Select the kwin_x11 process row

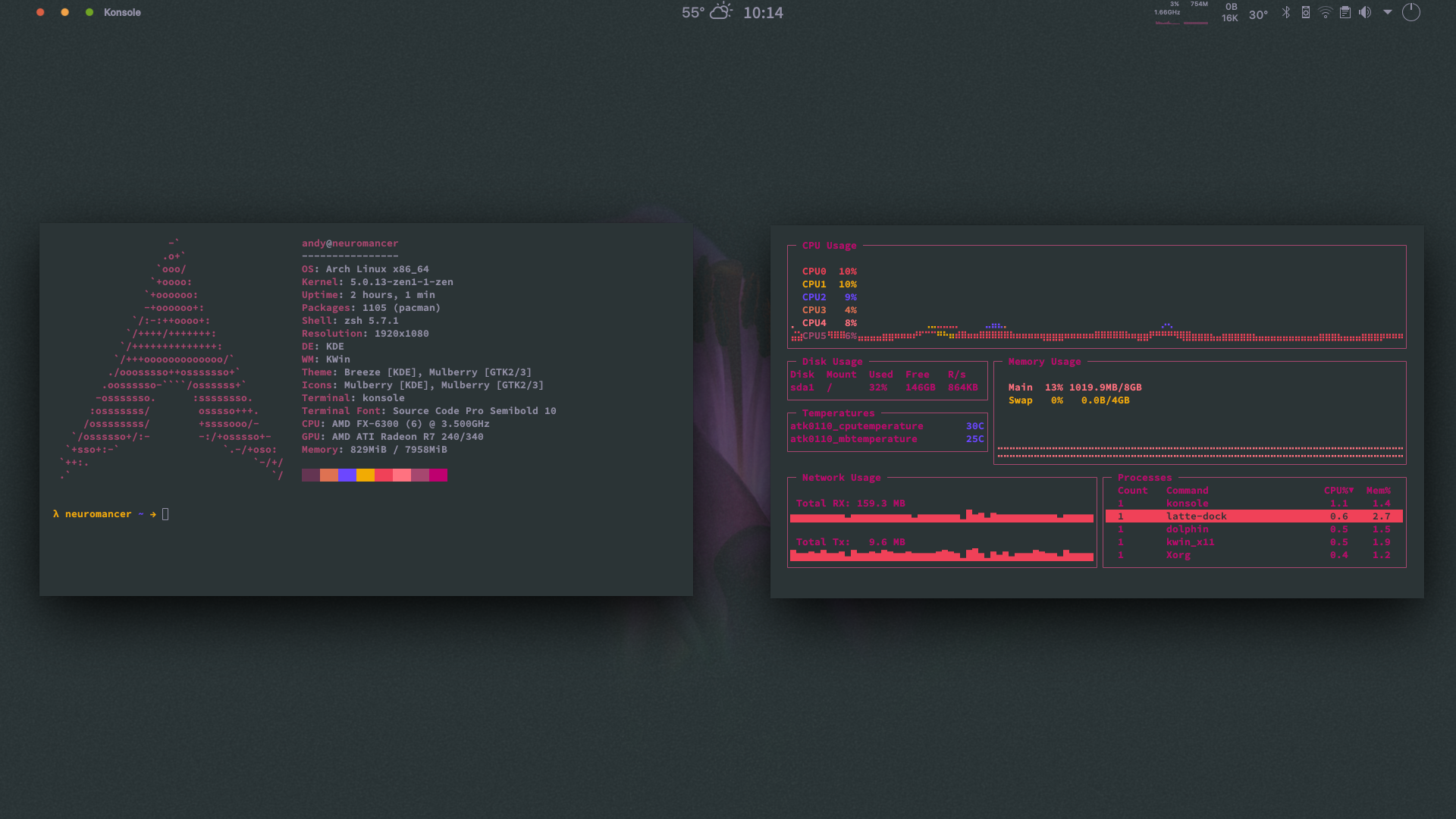tap(1254, 542)
